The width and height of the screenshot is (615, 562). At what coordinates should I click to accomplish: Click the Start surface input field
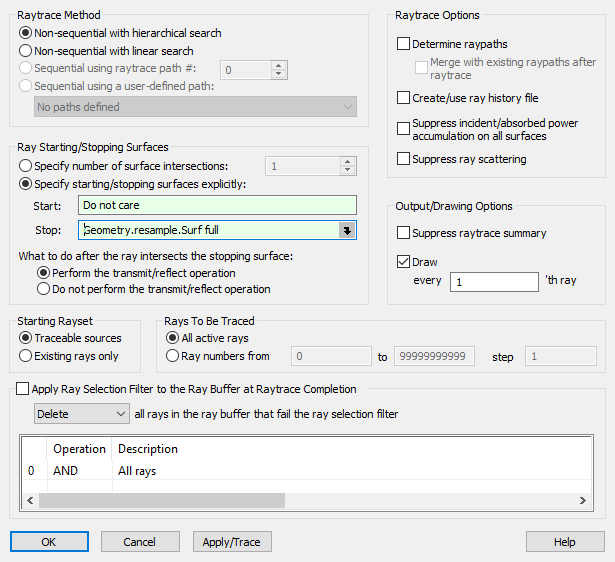click(x=216, y=205)
